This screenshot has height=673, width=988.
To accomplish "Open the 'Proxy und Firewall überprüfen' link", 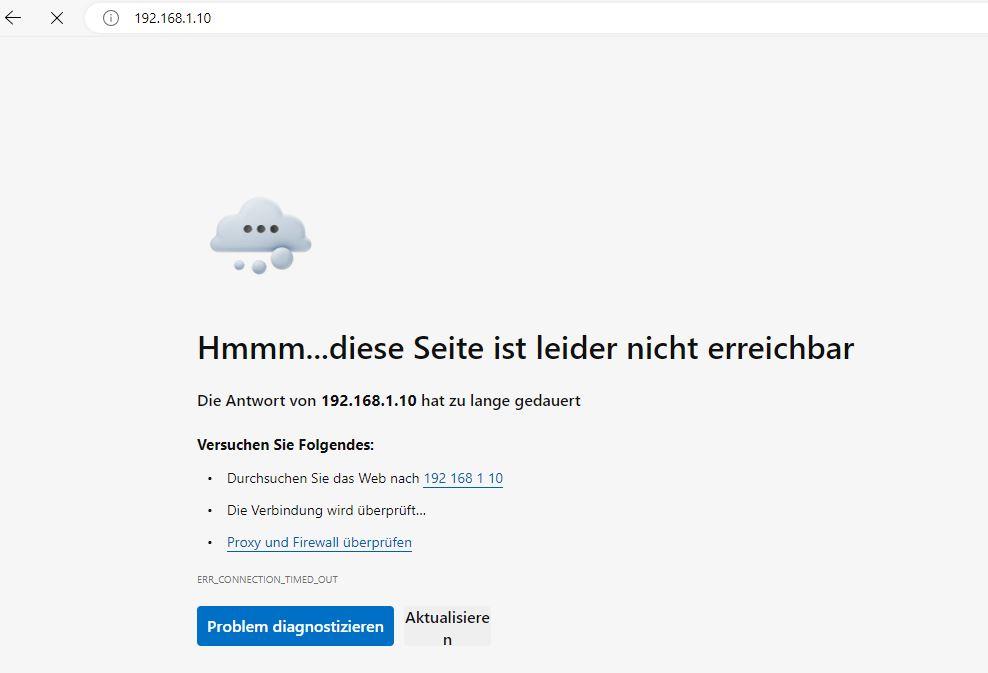I will (319, 543).
